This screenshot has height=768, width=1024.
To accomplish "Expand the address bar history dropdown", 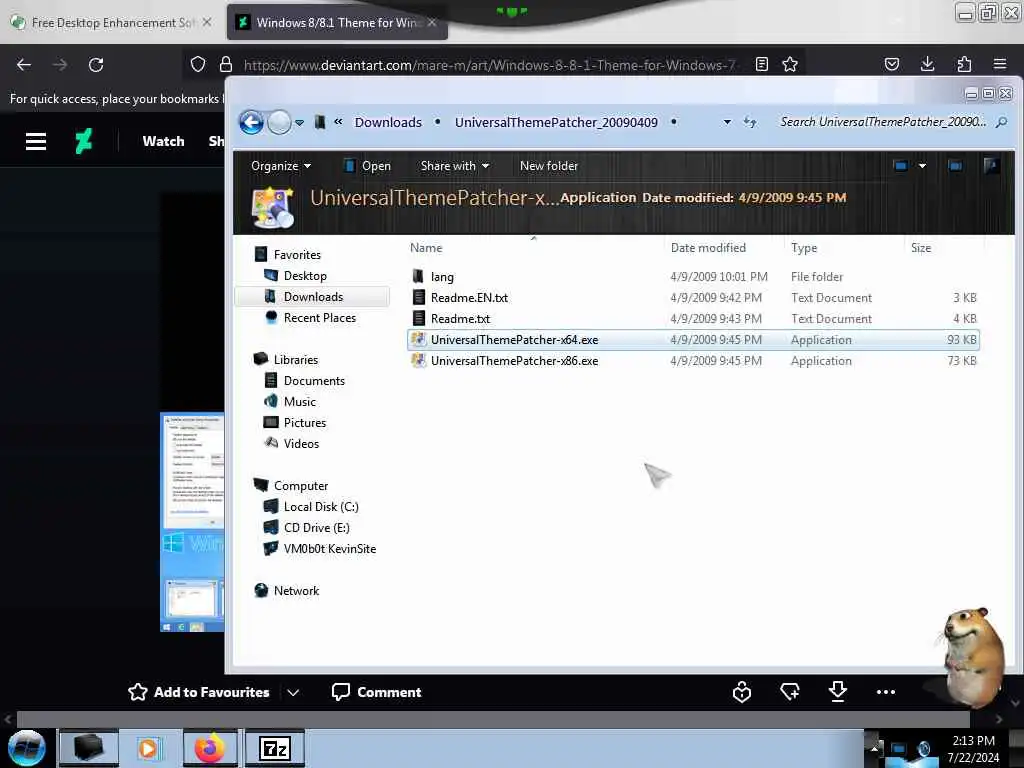I will point(727,122).
